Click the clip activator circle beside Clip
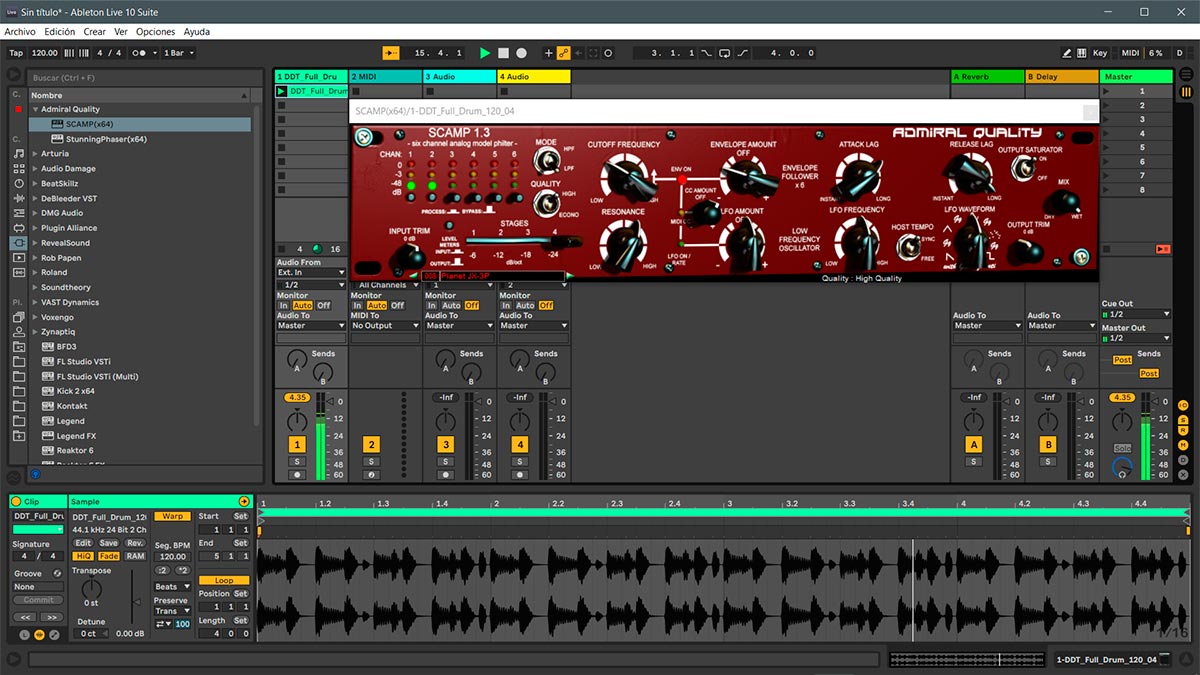This screenshot has width=1200, height=675. point(16,501)
